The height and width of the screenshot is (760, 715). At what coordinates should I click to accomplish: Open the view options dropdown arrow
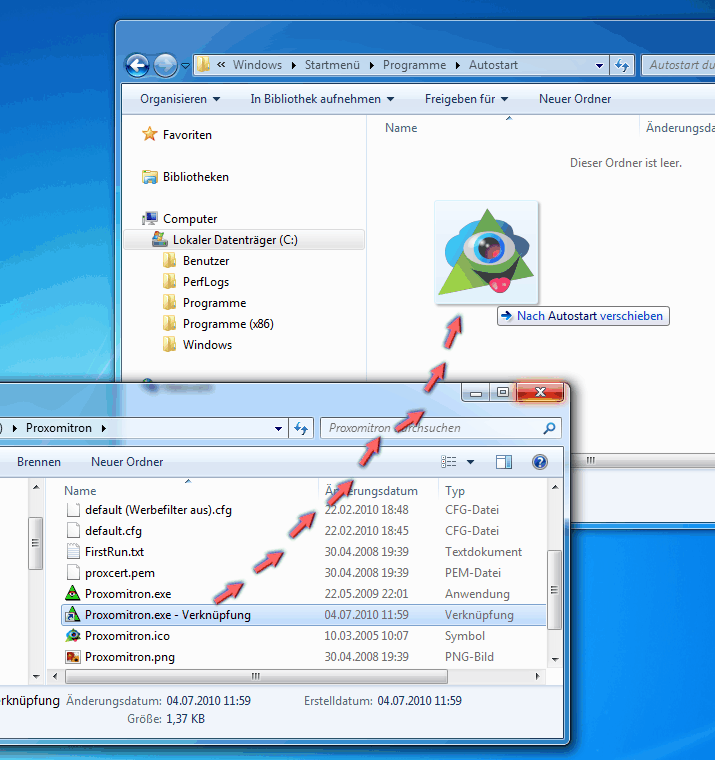coord(471,462)
